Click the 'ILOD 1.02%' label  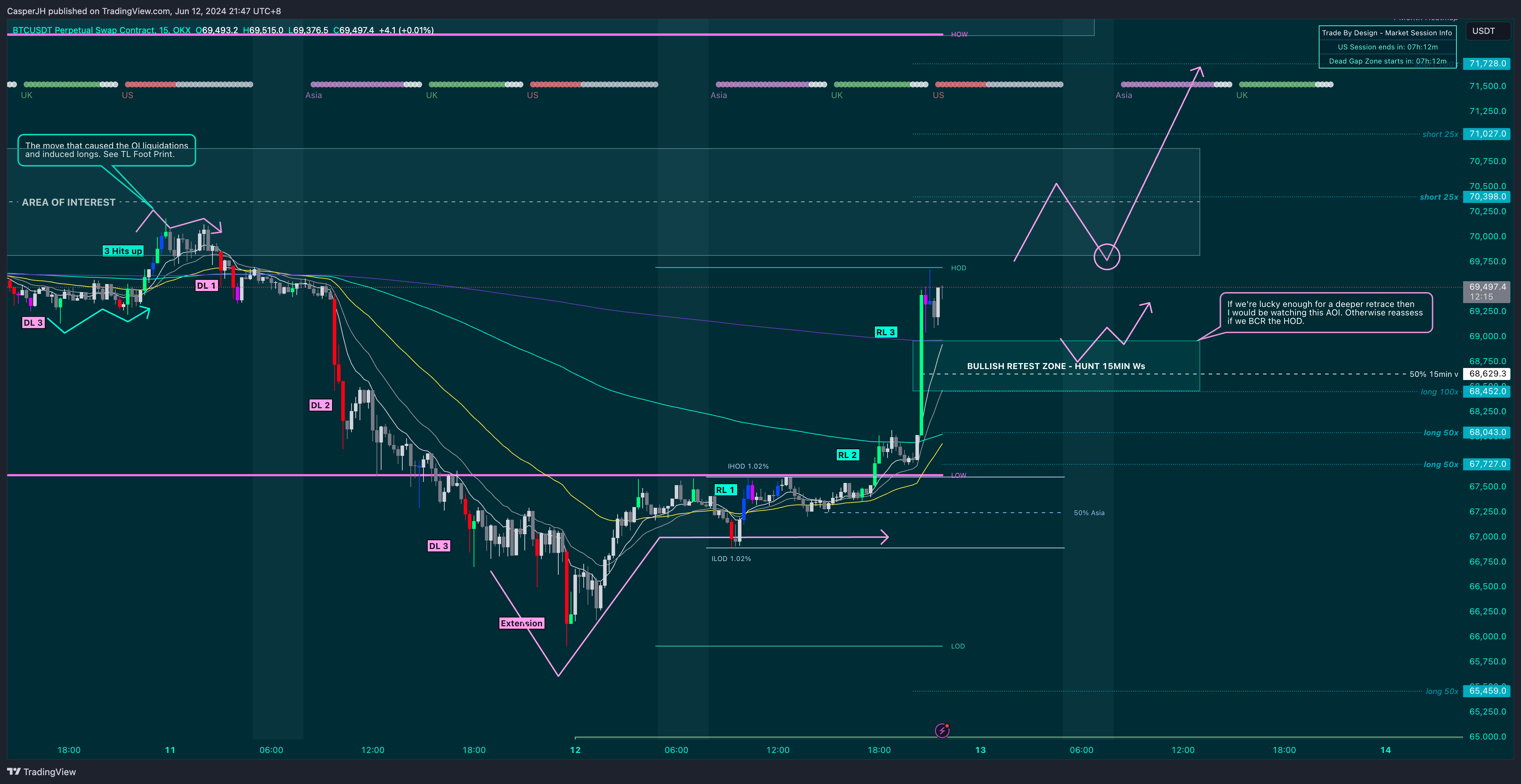click(731, 559)
